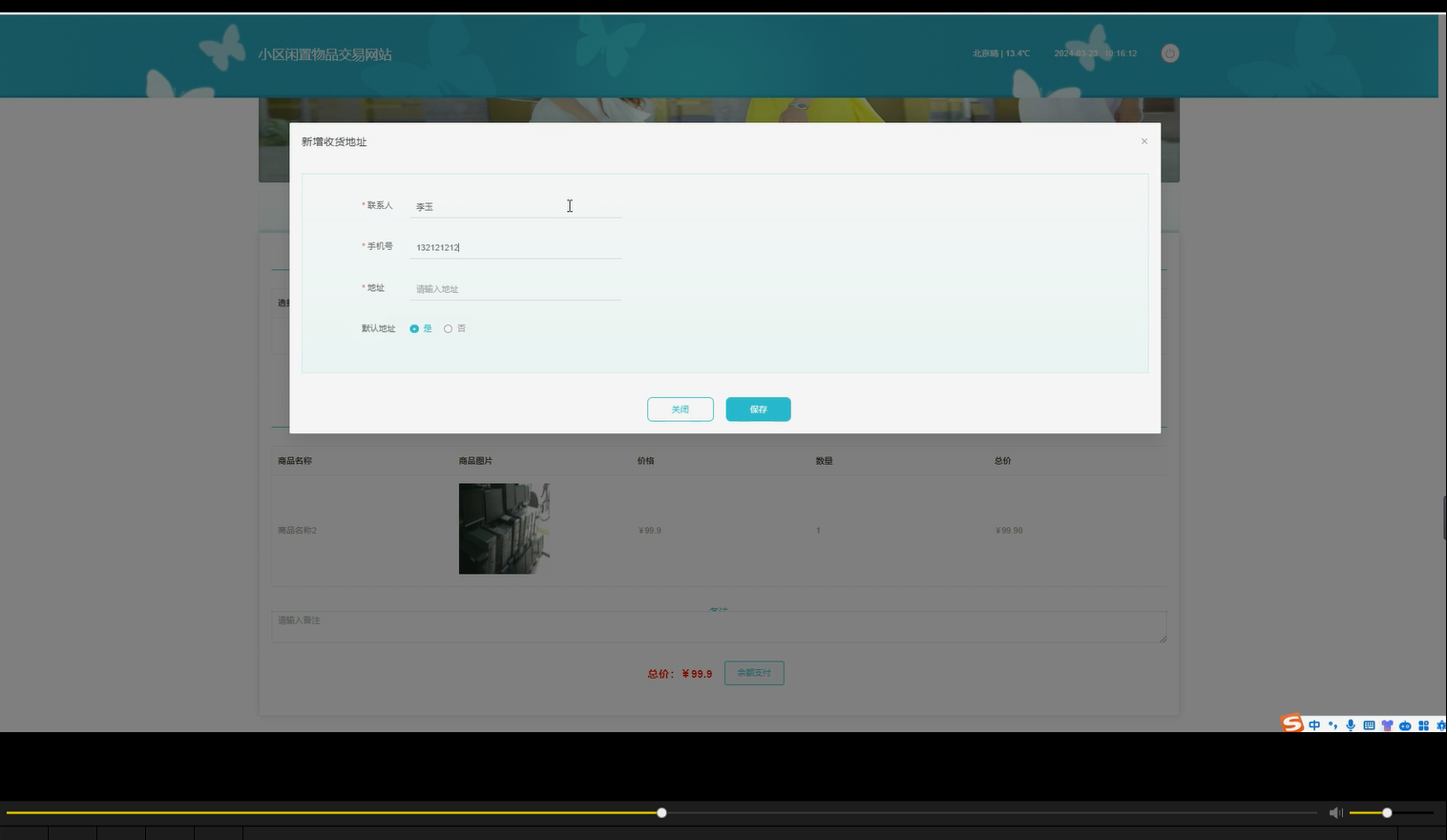Image resolution: width=1447 pixels, height=840 pixels.
Task: Click the 数量 column header
Action: (824, 461)
